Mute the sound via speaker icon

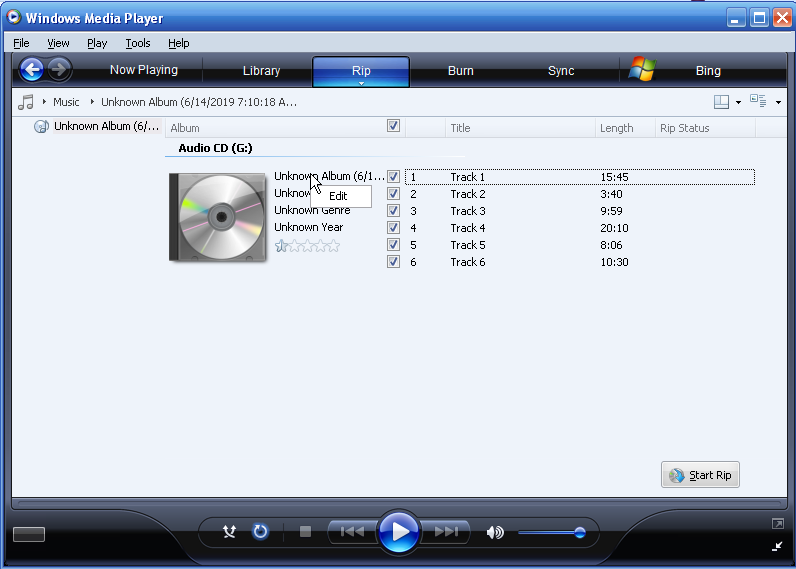pos(495,532)
